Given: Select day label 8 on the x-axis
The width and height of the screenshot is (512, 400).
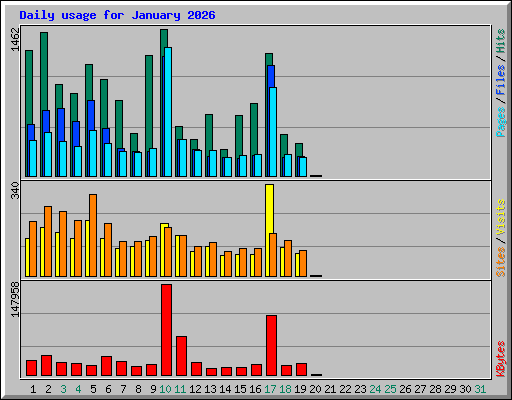Looking at the screenshot, I should click(x=138, y=389).
